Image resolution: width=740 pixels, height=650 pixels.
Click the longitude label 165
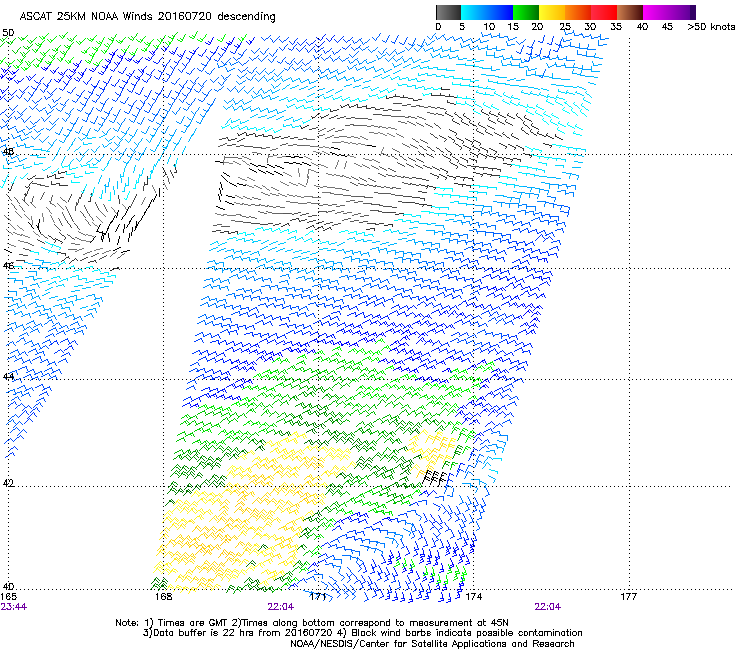tap(8, 597)
